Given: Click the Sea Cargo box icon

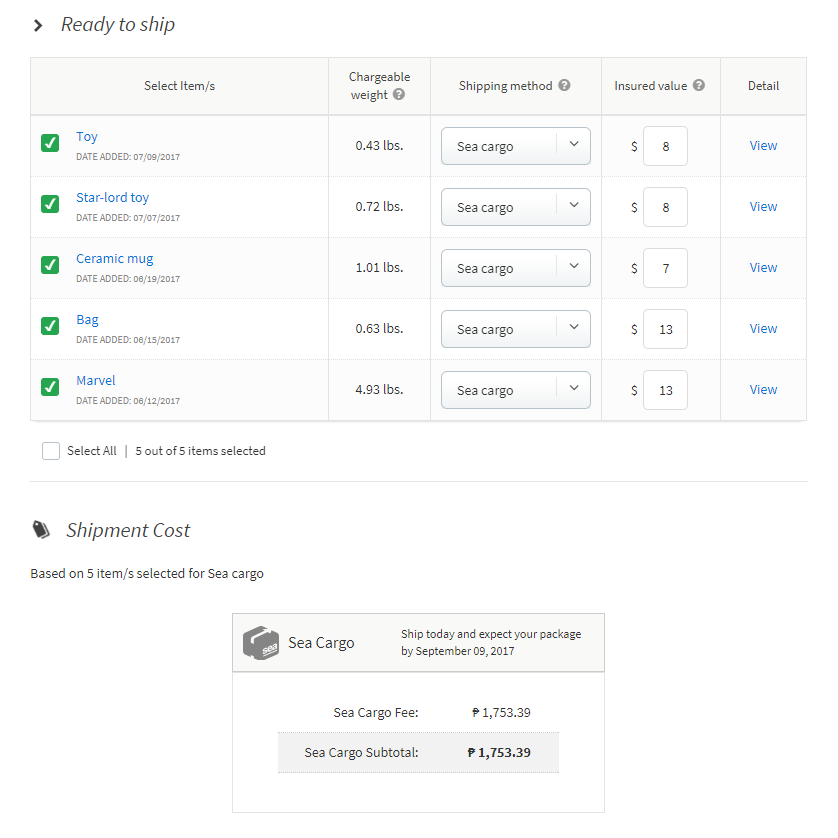Looking at the screenshot, I should click(x=260, y=643).
